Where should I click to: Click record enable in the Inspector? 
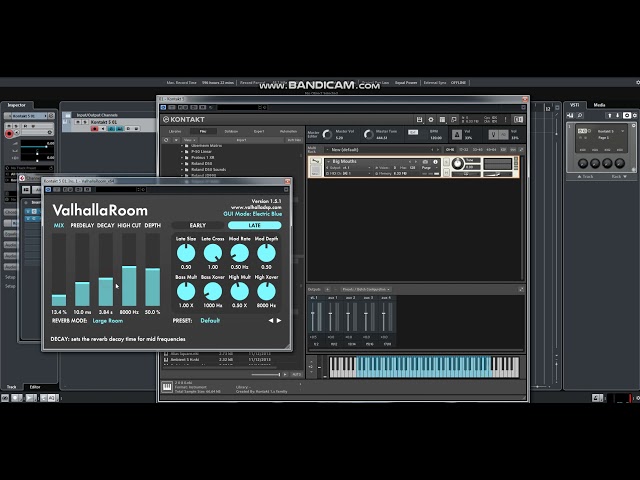(x=9, y=133)
